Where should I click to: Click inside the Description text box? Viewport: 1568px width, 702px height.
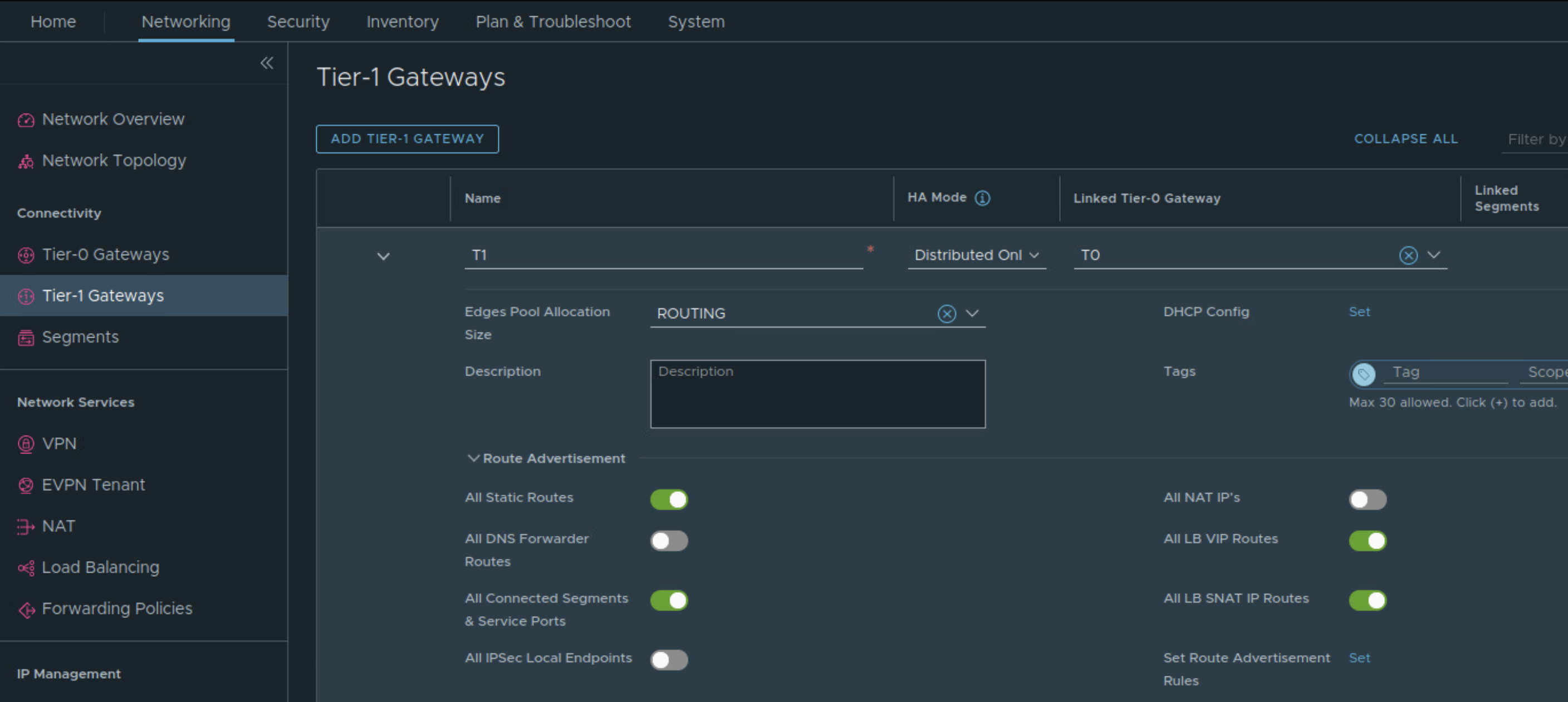pyautogui.click(x=817, y=394)
